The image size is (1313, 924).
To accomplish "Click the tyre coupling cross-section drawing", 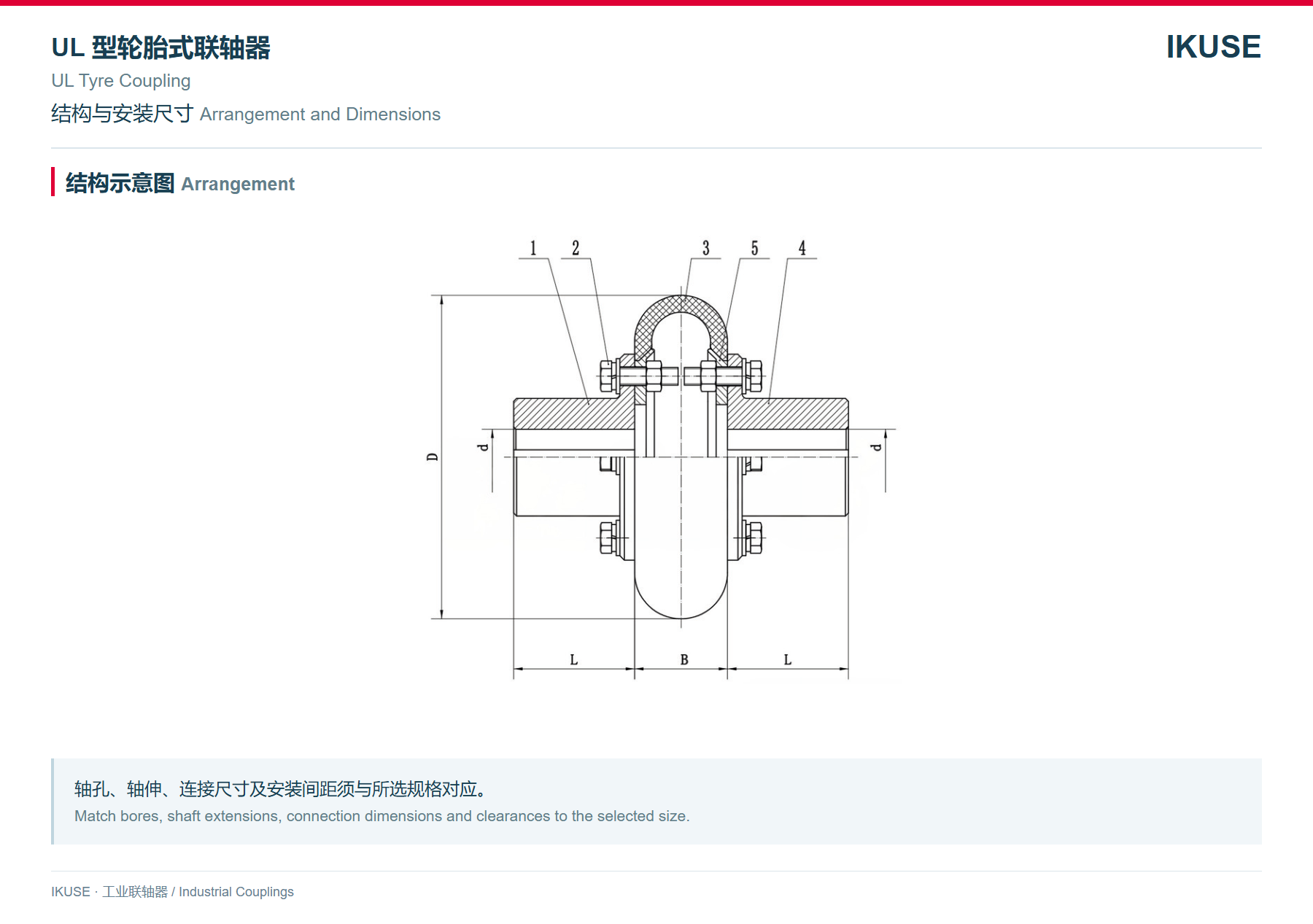I will (662, 460).
